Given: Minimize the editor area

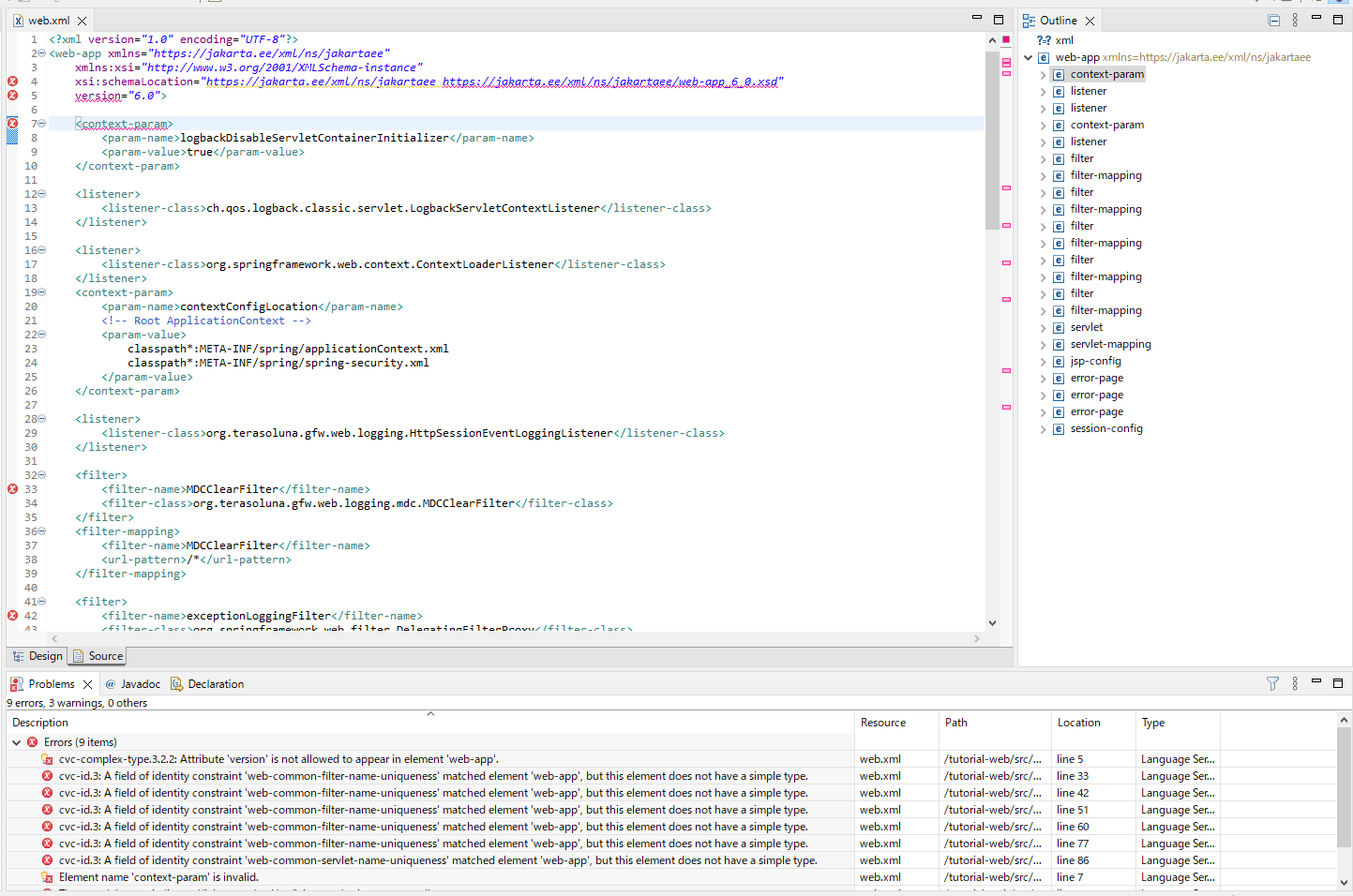Looking at the screenshot, I should pyautogui.click(x=976, y=18).
